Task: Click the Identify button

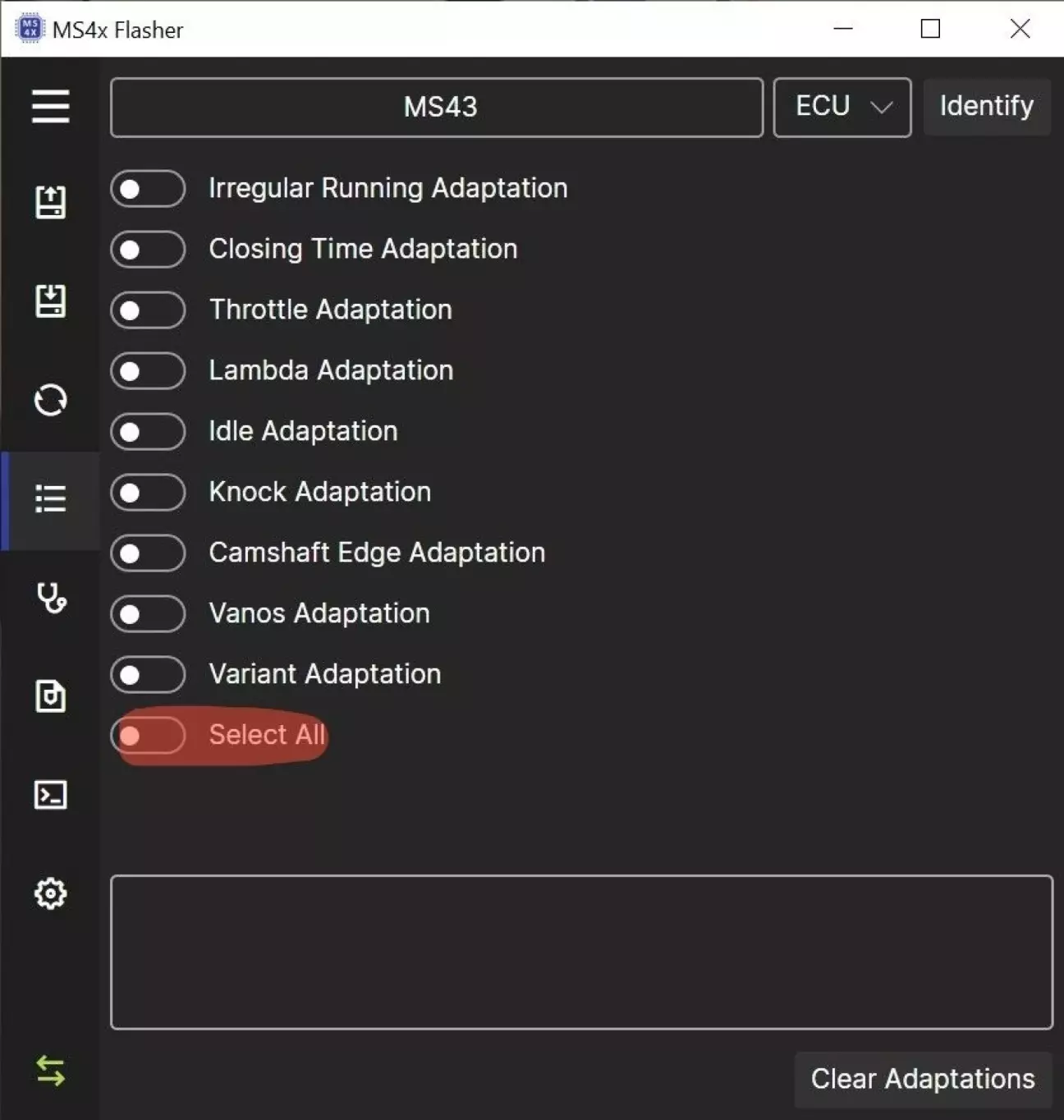Action: (987, 107)
